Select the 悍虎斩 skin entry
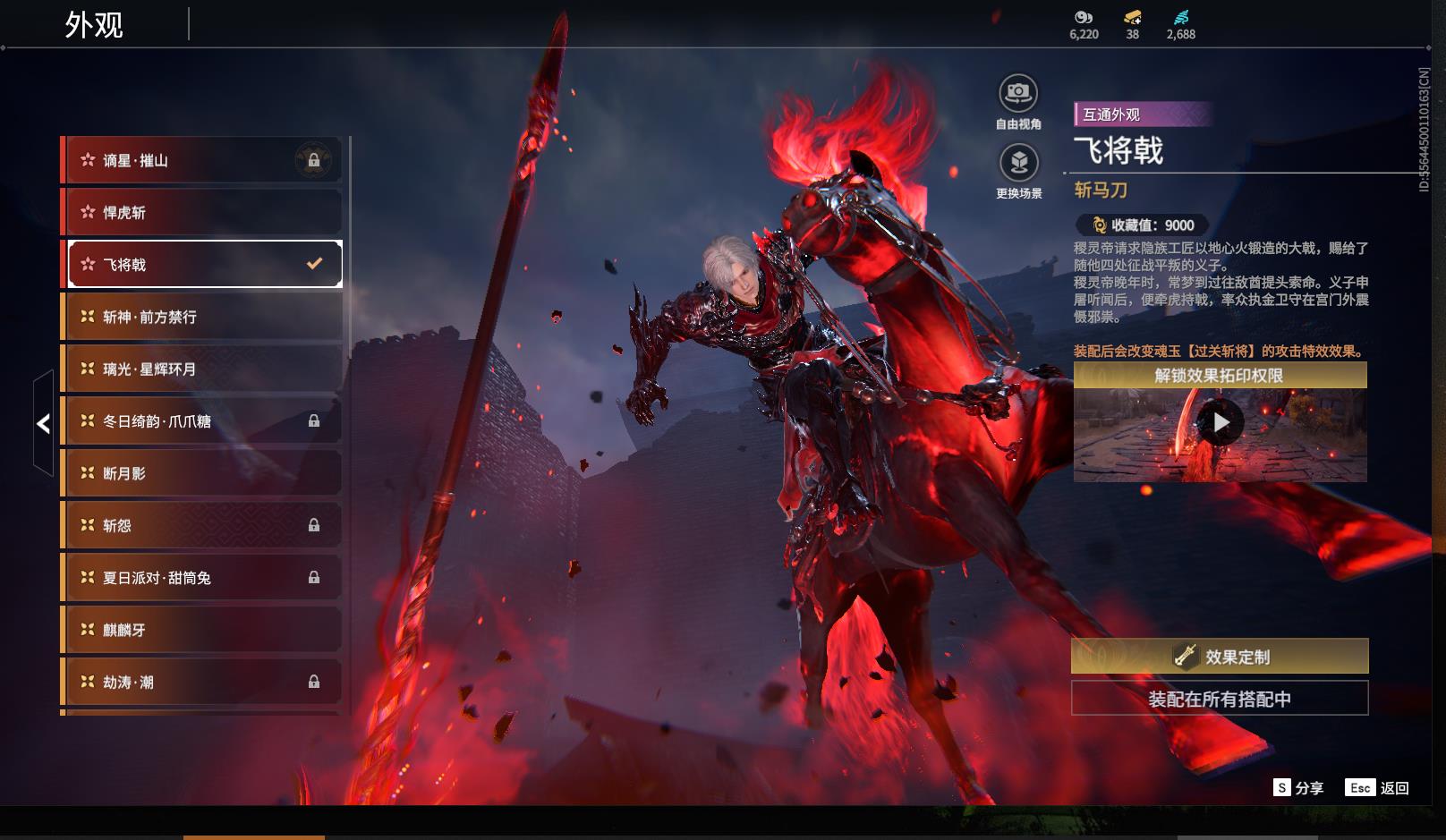 (x=201, y=212)
